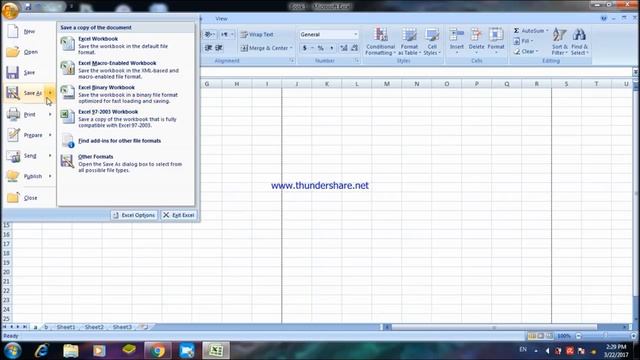Apply accounting dollar number format

point(304,48)
